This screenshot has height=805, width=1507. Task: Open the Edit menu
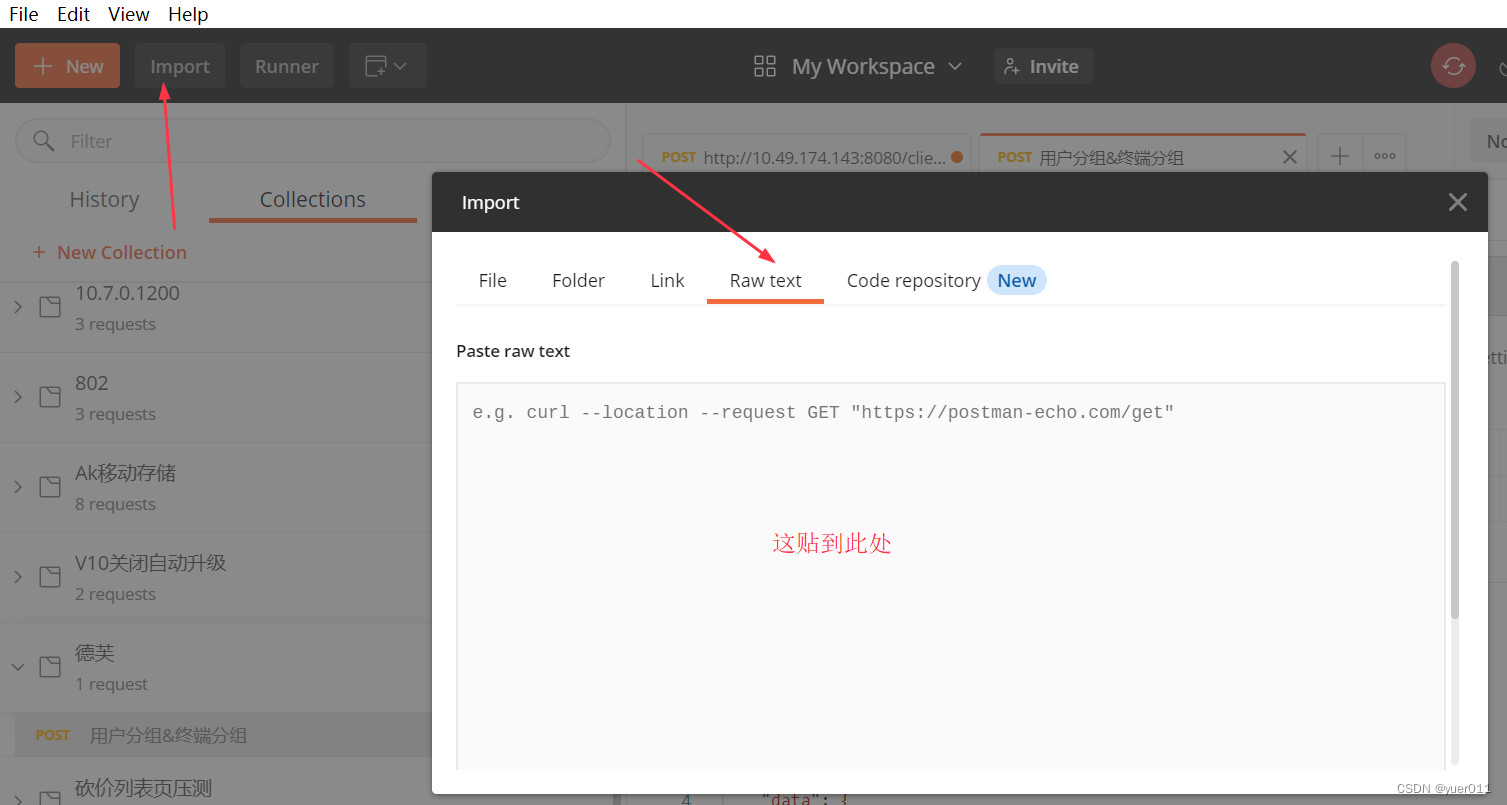pyautogui.click(x=74, y=14)
